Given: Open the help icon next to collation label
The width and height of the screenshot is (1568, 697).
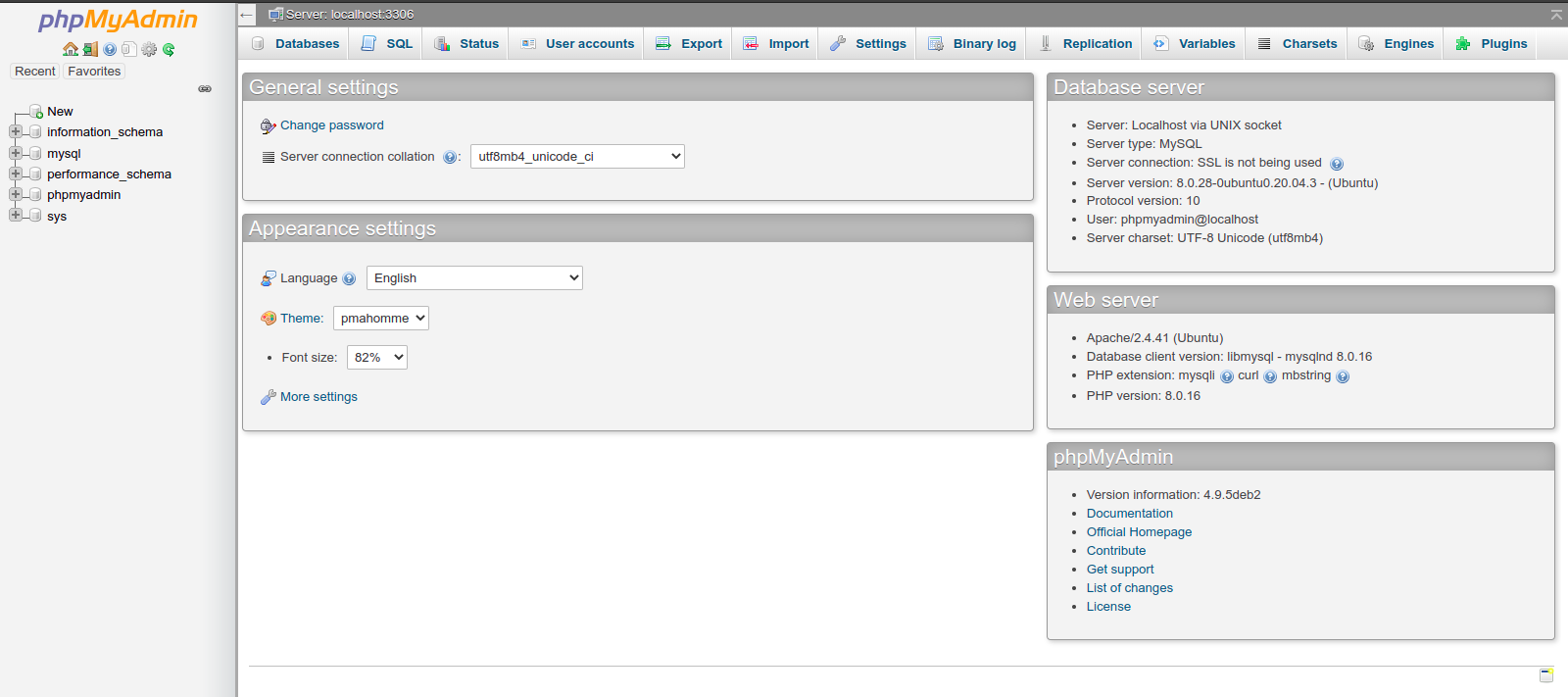Looking at the screenshot, I should (450, 157).
